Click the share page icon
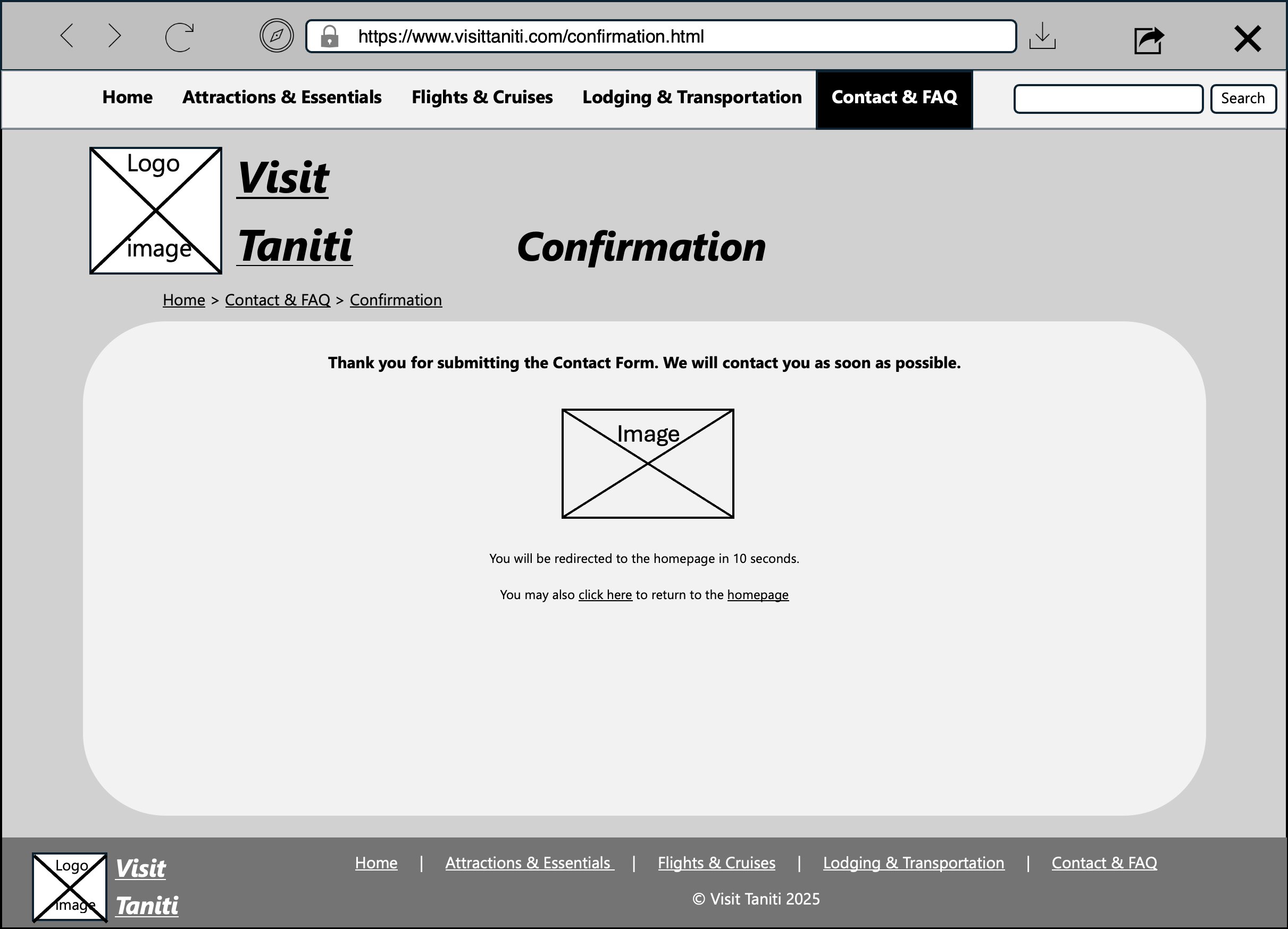 pos(1148,40)
